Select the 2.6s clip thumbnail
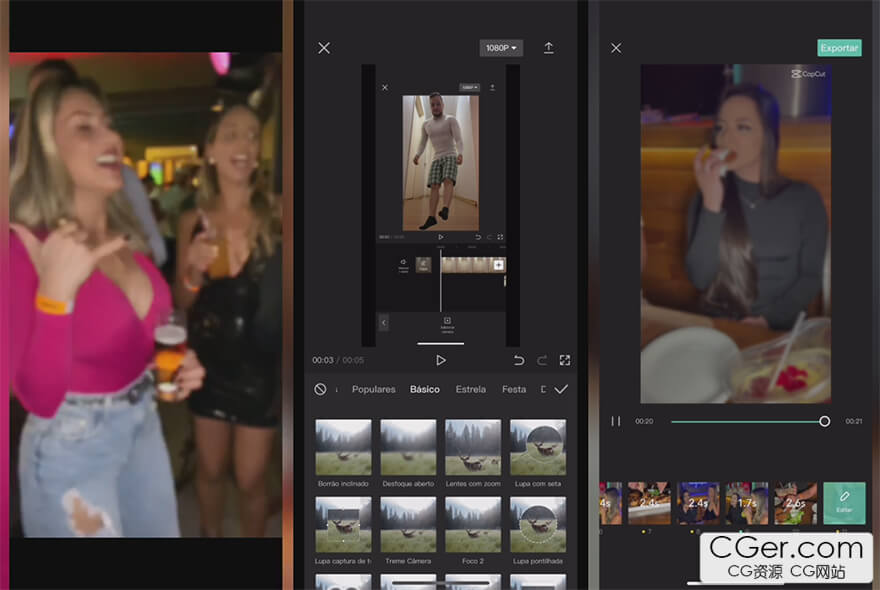Viewport: 880px width, 590px height. (x=796, y=503)
